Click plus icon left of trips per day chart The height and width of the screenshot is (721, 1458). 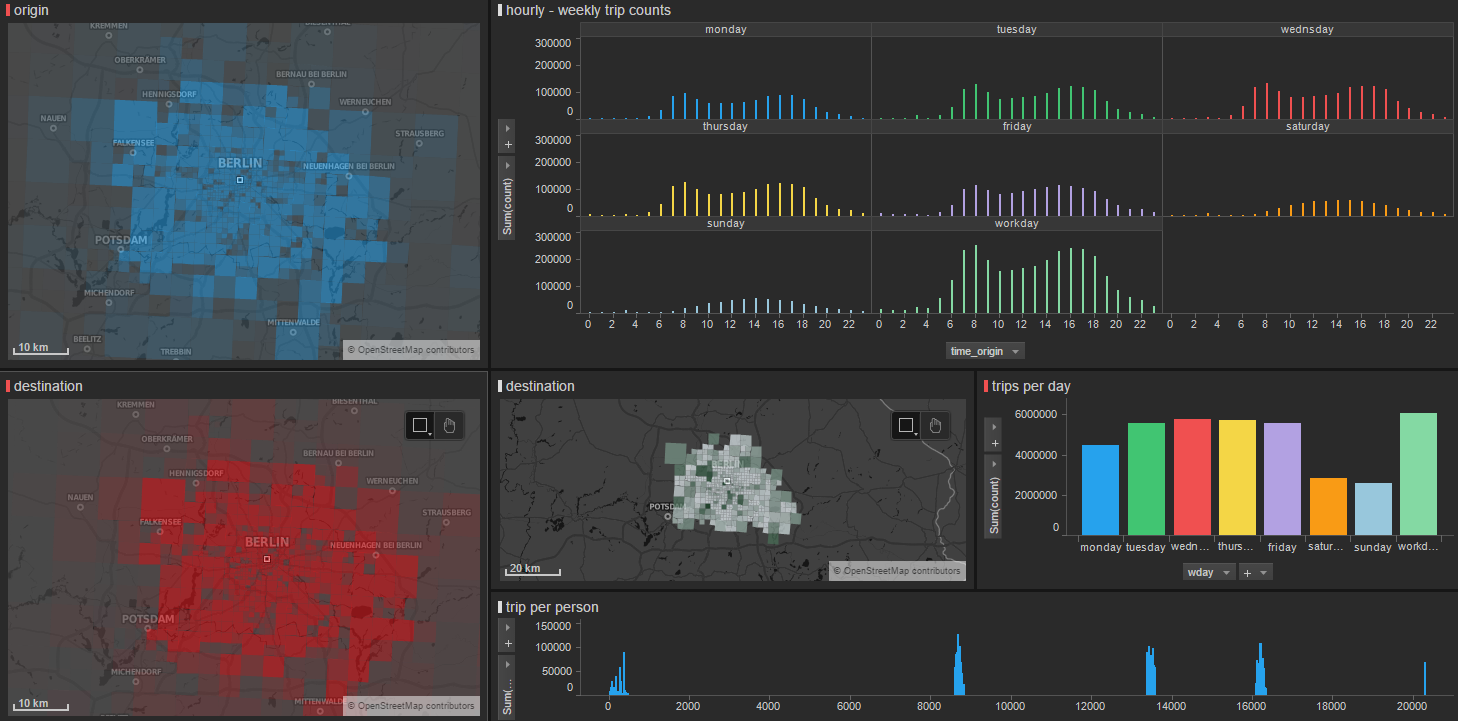993,443
